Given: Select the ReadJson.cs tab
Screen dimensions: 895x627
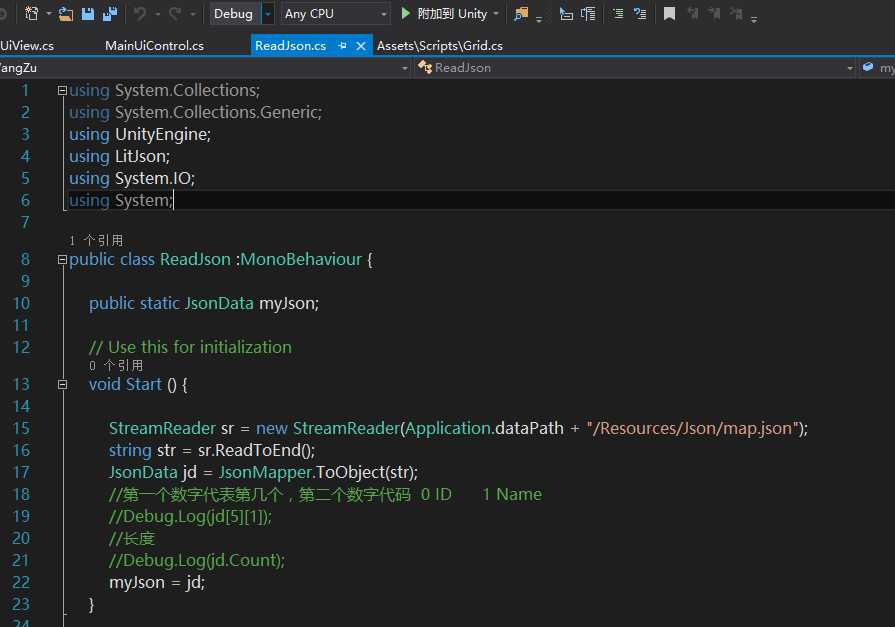Looking at the screenshot, I should coord(291,46).
